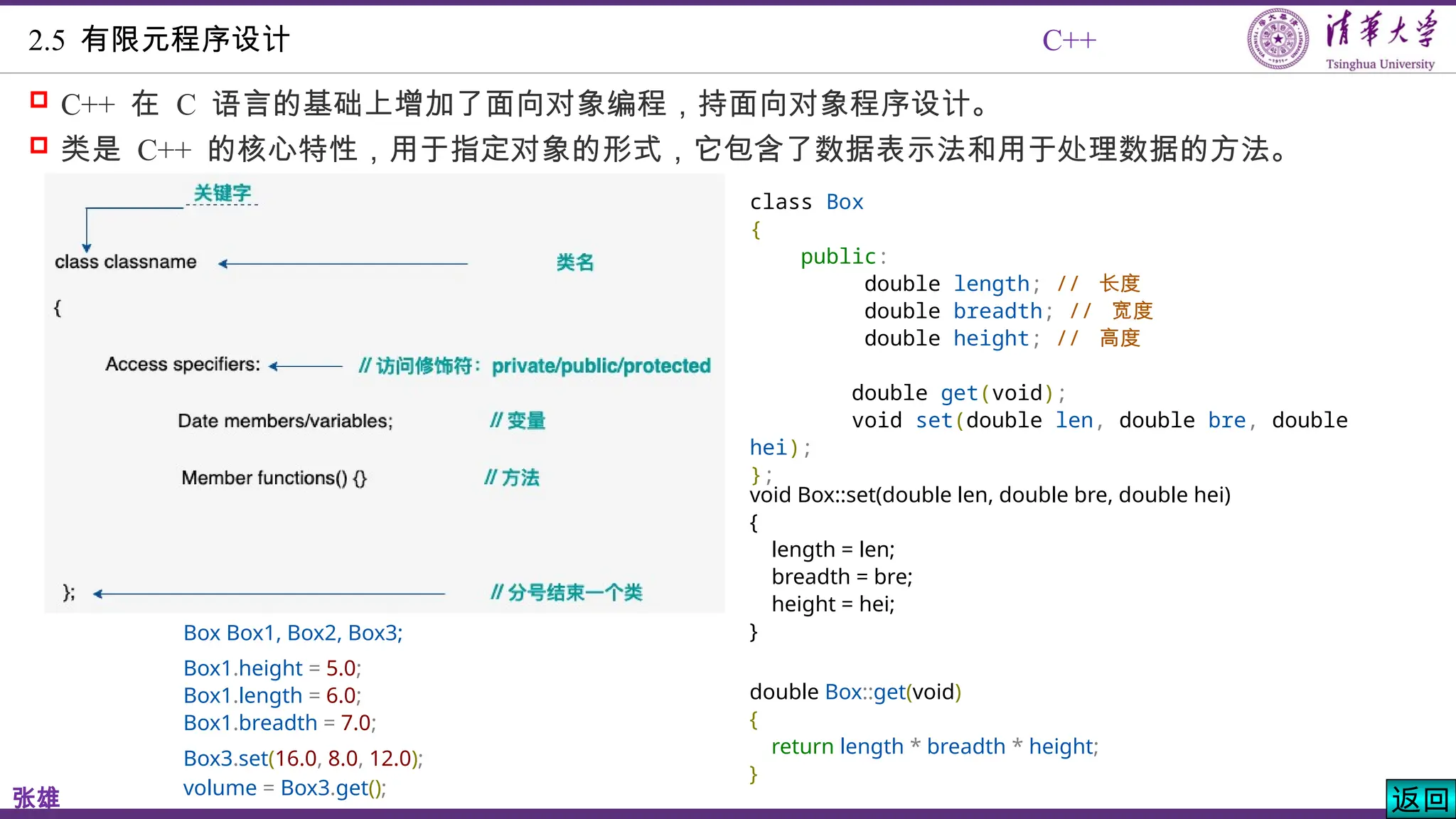
Task: Click the arrow pointing to class classname
Action: (x=343, y=264)
